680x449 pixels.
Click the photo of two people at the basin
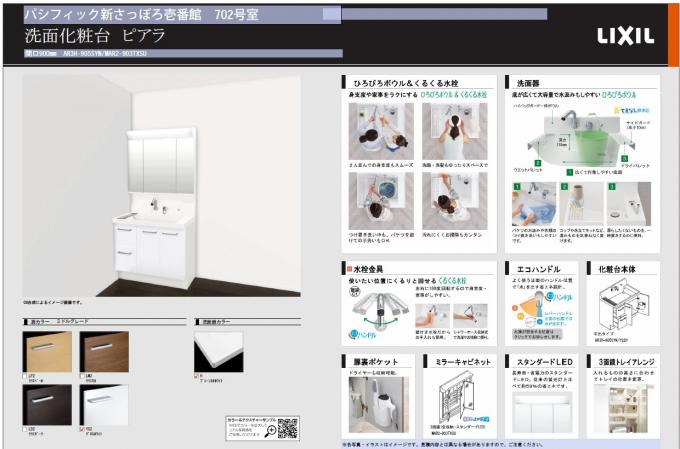pyautogui.click(x=381, y=131)
